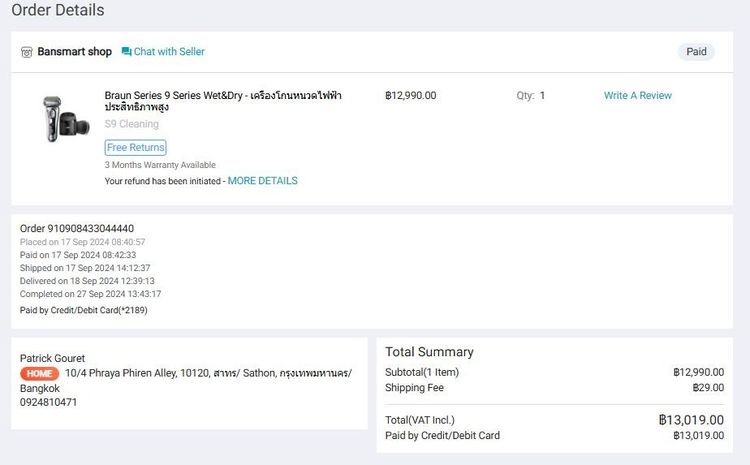Open the Braun shaver product thumbnail

pyautogui.click(x=66, y=118)
